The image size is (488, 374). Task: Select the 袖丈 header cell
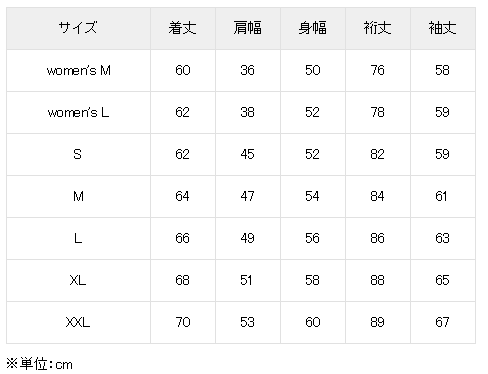443,28
